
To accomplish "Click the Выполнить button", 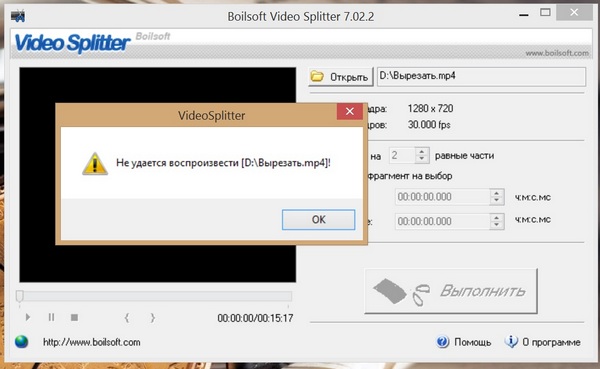I will tap(451, 291).
